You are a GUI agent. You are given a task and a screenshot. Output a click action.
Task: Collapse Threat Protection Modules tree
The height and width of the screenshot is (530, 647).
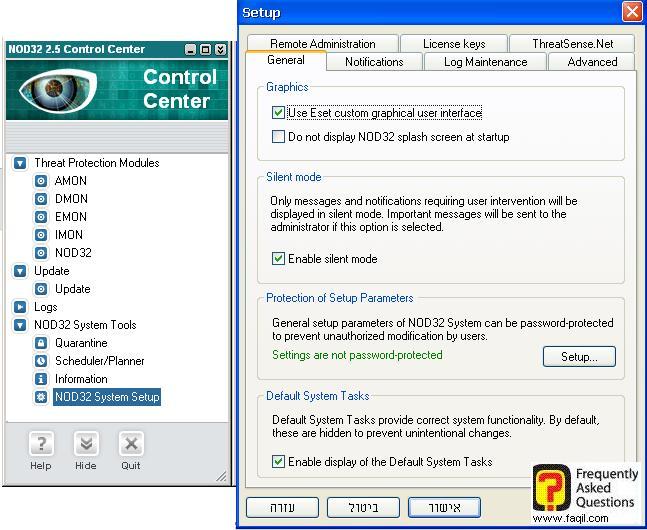click(20, 163)
